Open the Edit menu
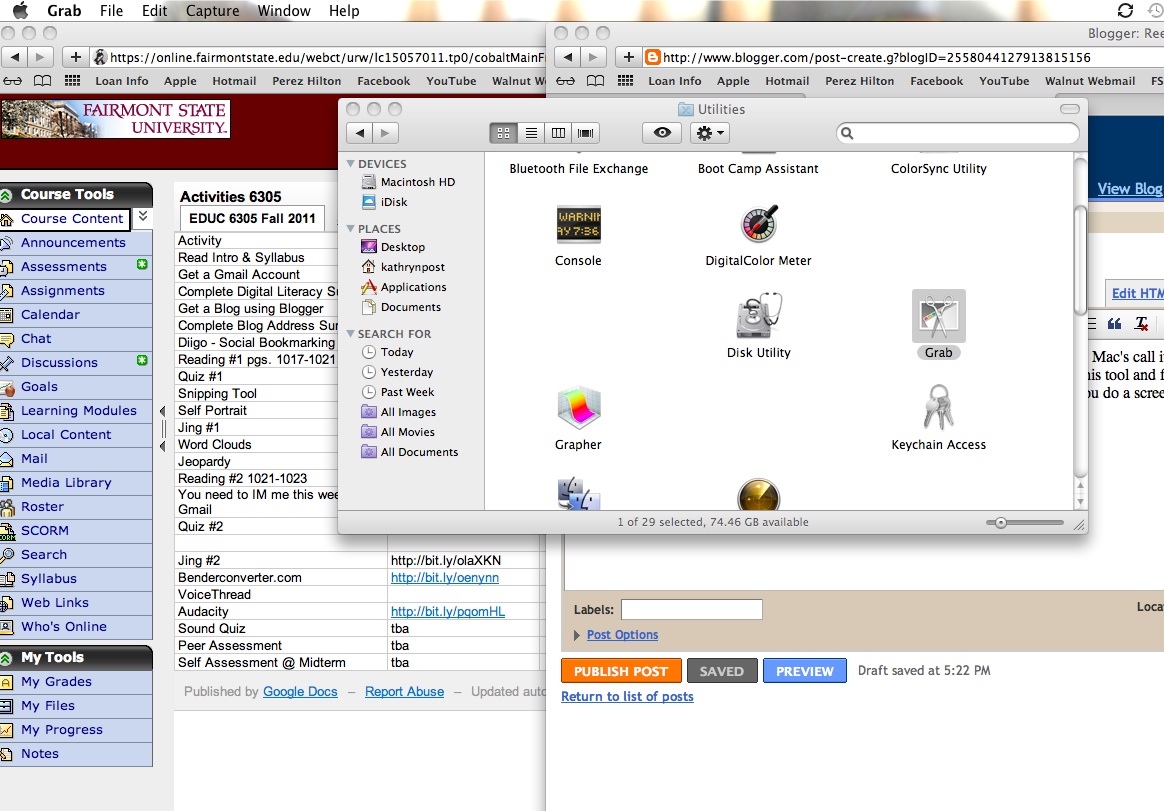 point(154,10)
